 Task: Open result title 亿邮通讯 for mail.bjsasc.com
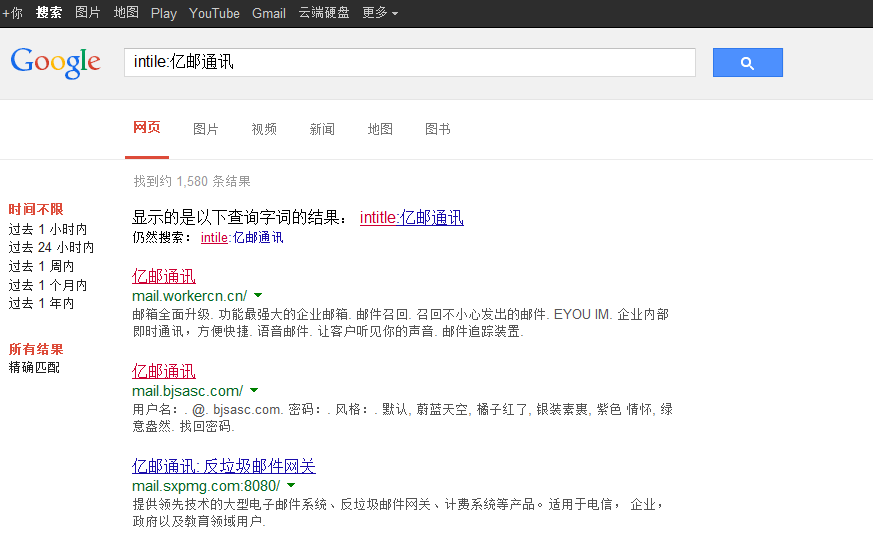pyautogui.click(x=164, y=371)
